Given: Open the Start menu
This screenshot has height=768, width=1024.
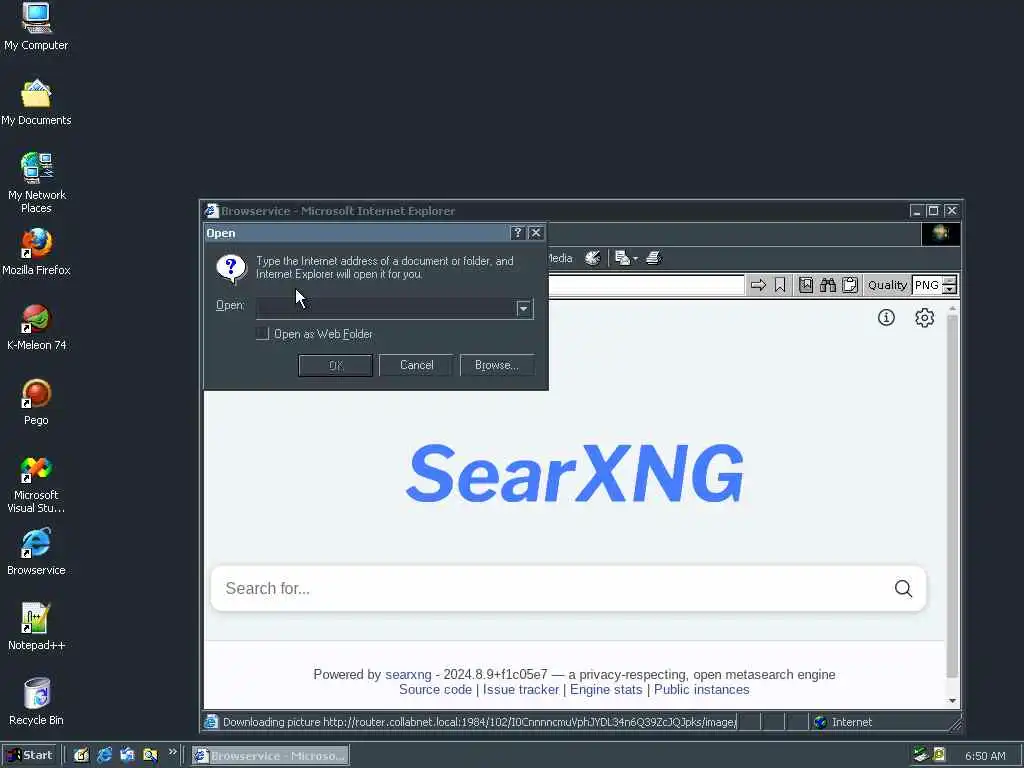Looking at the screenshot, I should pos(30,755).
